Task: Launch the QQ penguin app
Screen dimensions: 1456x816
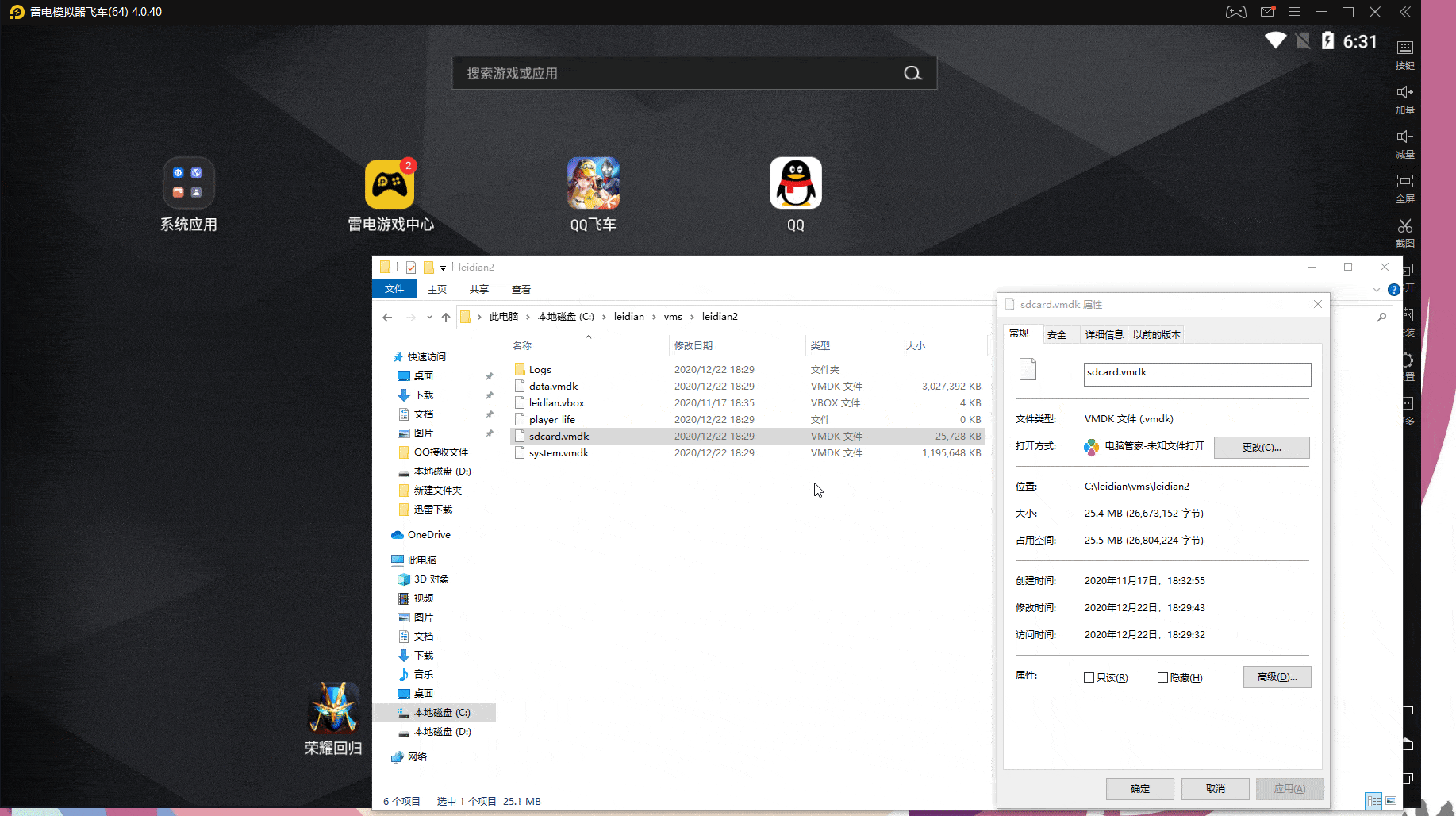Action: 795,183
